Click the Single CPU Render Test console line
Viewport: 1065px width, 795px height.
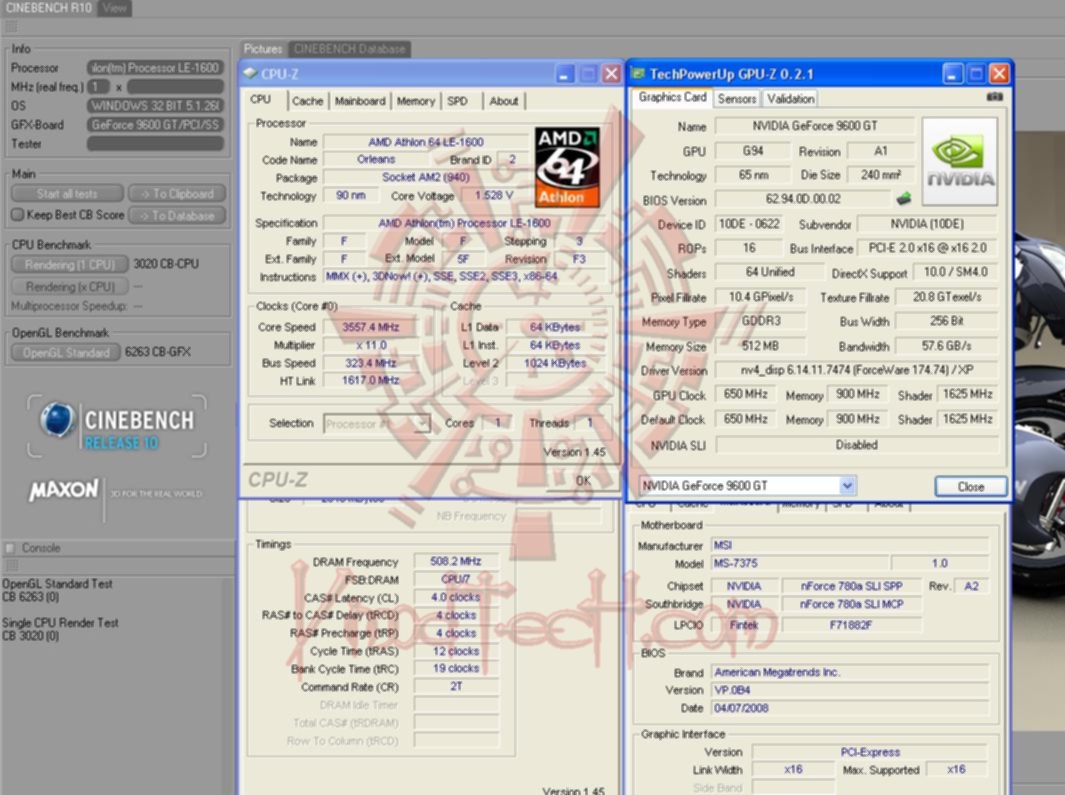pos(60,622)
